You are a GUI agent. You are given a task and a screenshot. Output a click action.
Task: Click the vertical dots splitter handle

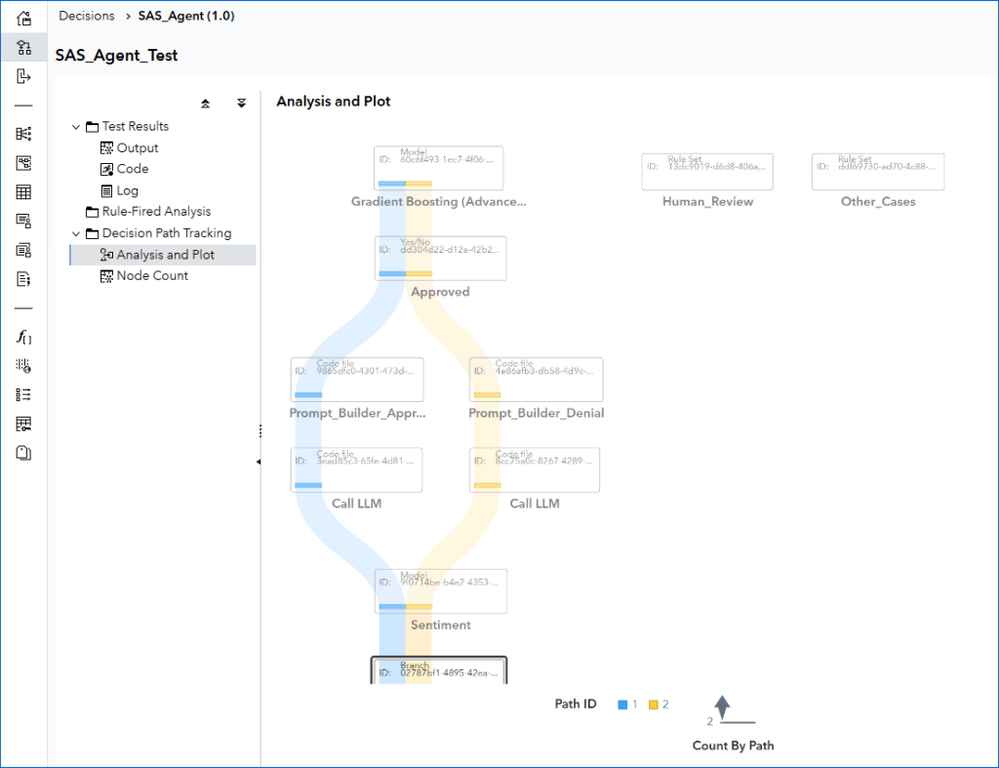coord(261,431)
